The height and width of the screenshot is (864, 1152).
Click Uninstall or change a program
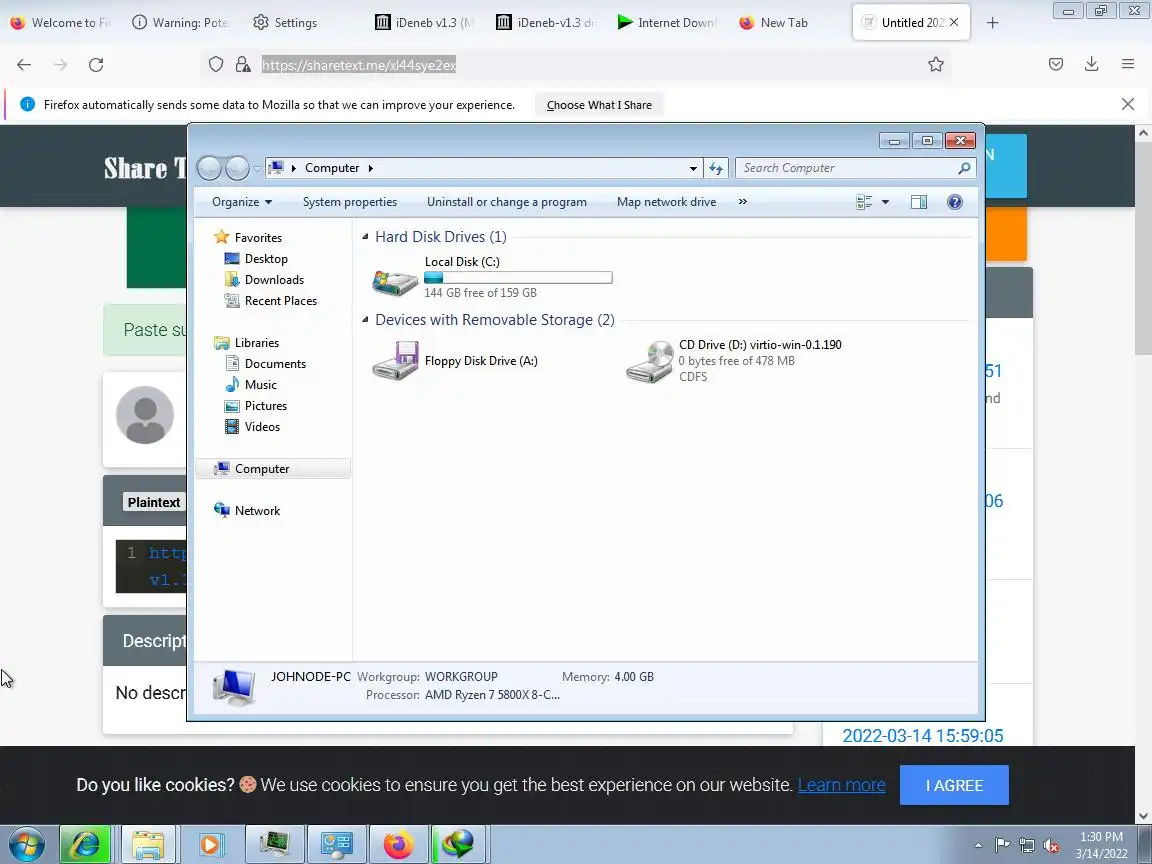507,202
